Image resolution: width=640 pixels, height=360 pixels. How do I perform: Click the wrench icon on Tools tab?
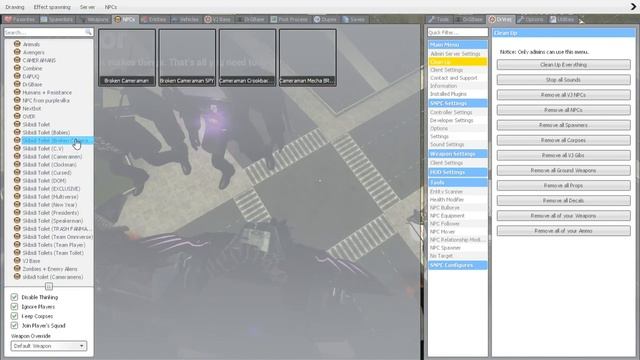point(431,19)
